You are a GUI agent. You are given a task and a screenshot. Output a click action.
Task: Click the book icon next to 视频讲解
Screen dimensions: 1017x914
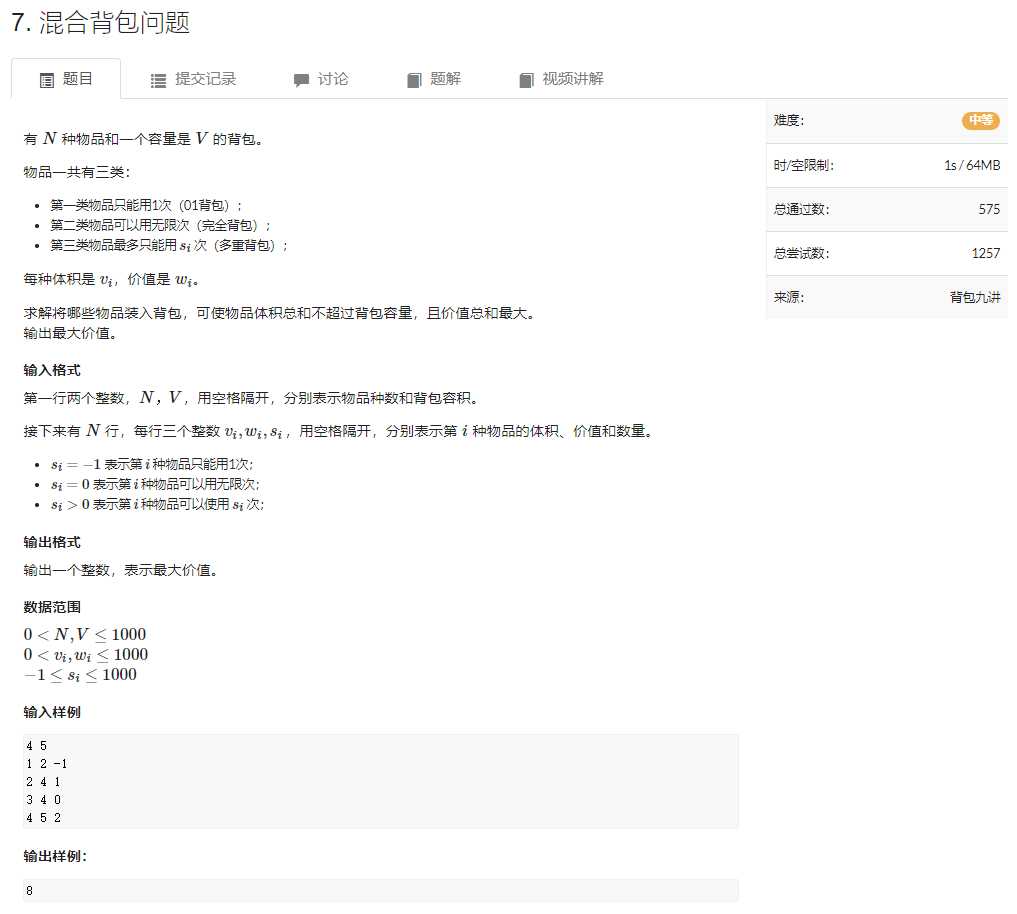coord(526,80)
